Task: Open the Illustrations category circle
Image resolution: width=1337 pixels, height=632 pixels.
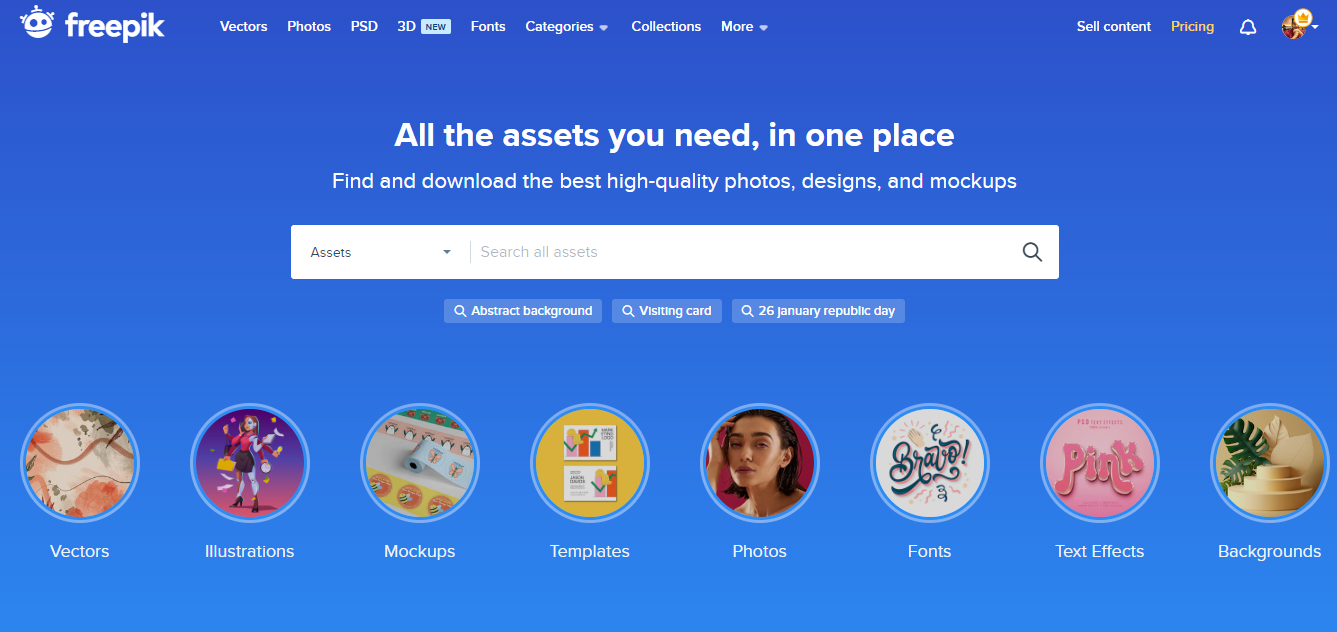Action: pyautogui.click(x=250, y=463)
